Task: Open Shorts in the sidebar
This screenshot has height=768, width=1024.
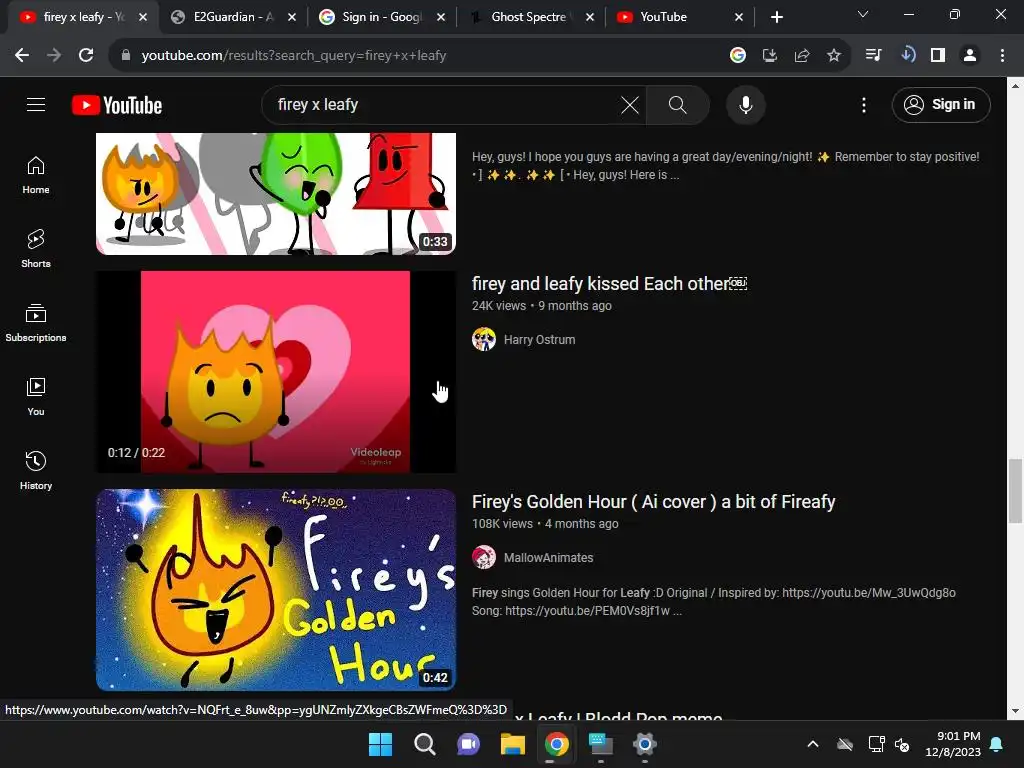Action: click(36, 249)
